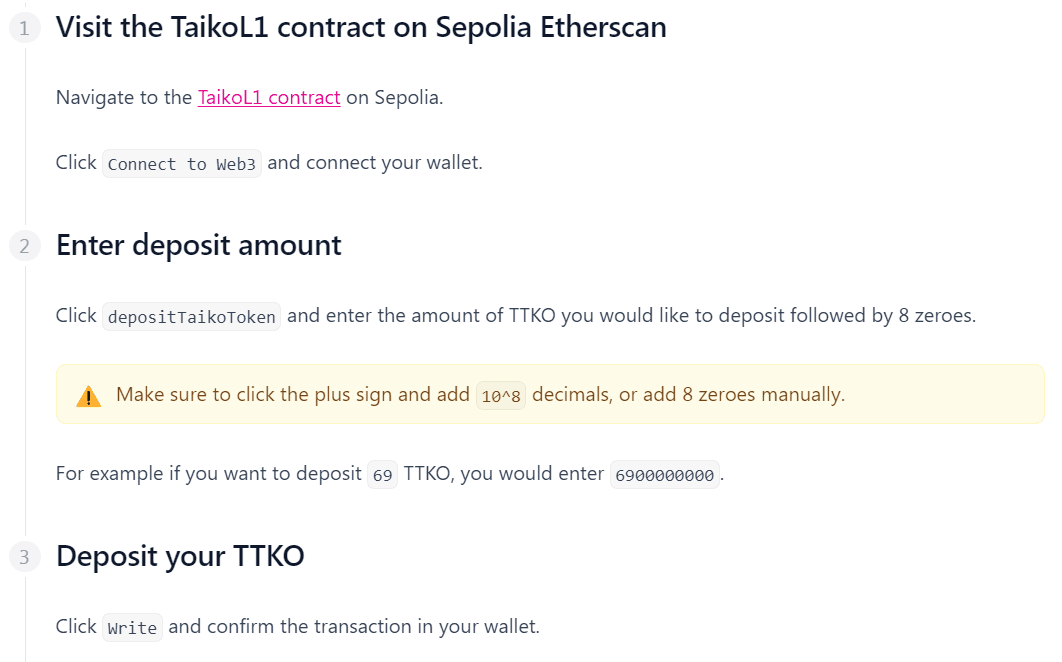Click the '10^8' code snippet in warning

tap(501, 396)
